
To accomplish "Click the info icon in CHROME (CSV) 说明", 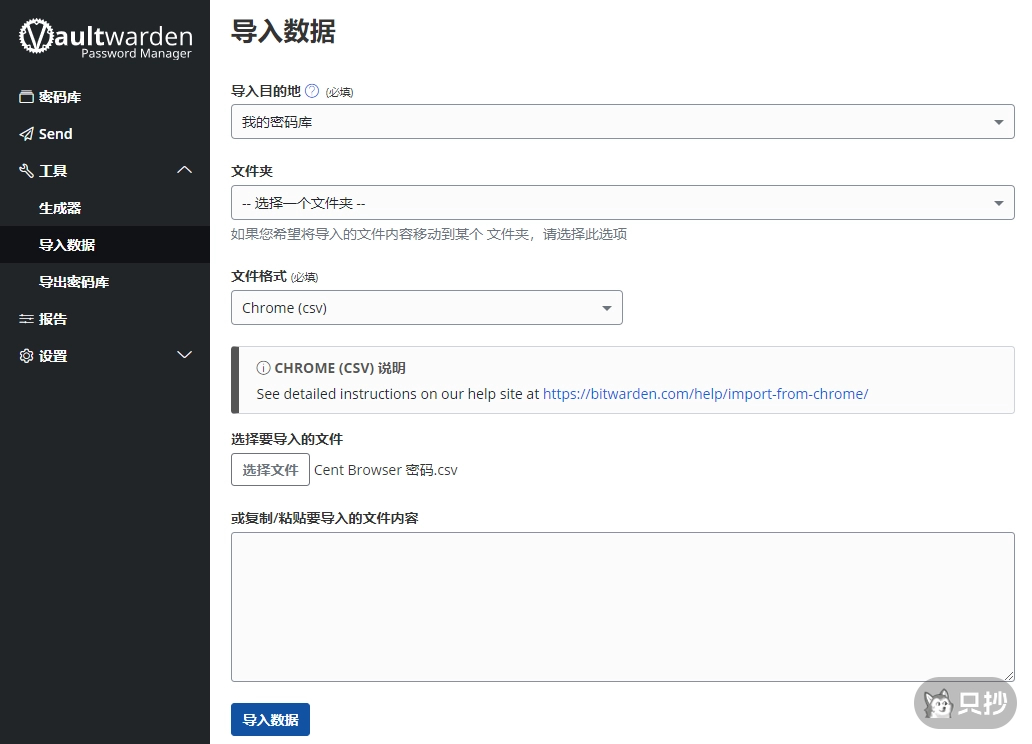I will pos(263,368).
